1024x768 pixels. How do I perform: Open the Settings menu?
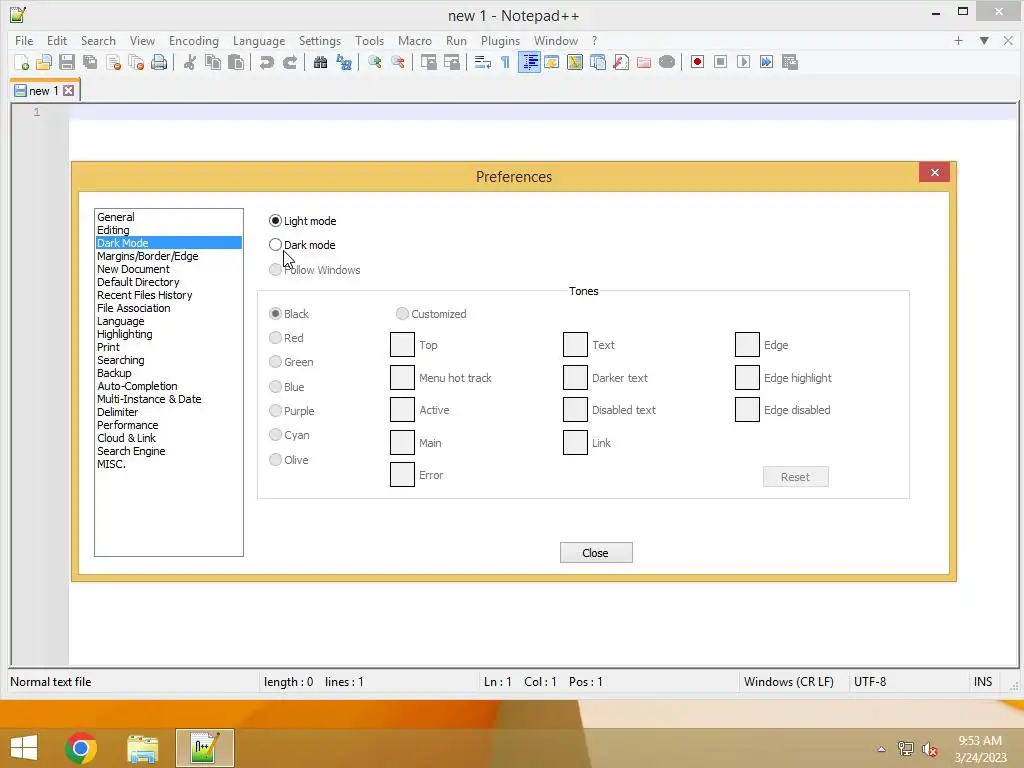click(319, 40)
